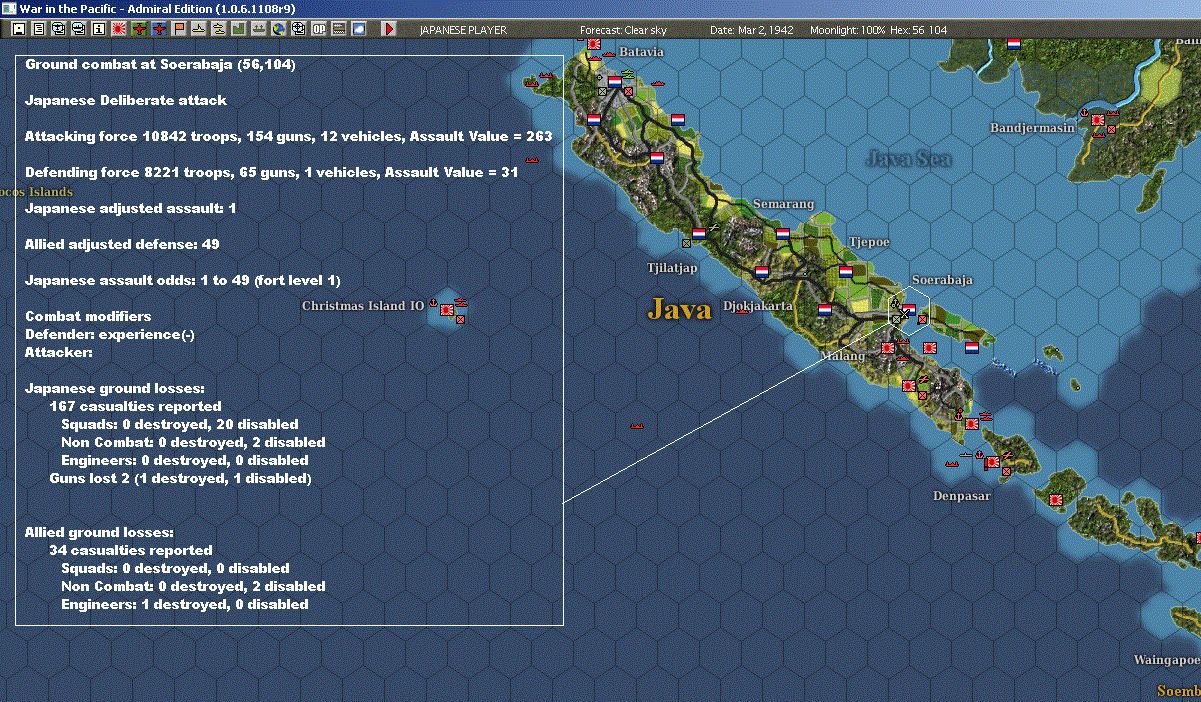Click the orange flag toolbar icon
The image size is (1201, 702).
tap(179, 29)
